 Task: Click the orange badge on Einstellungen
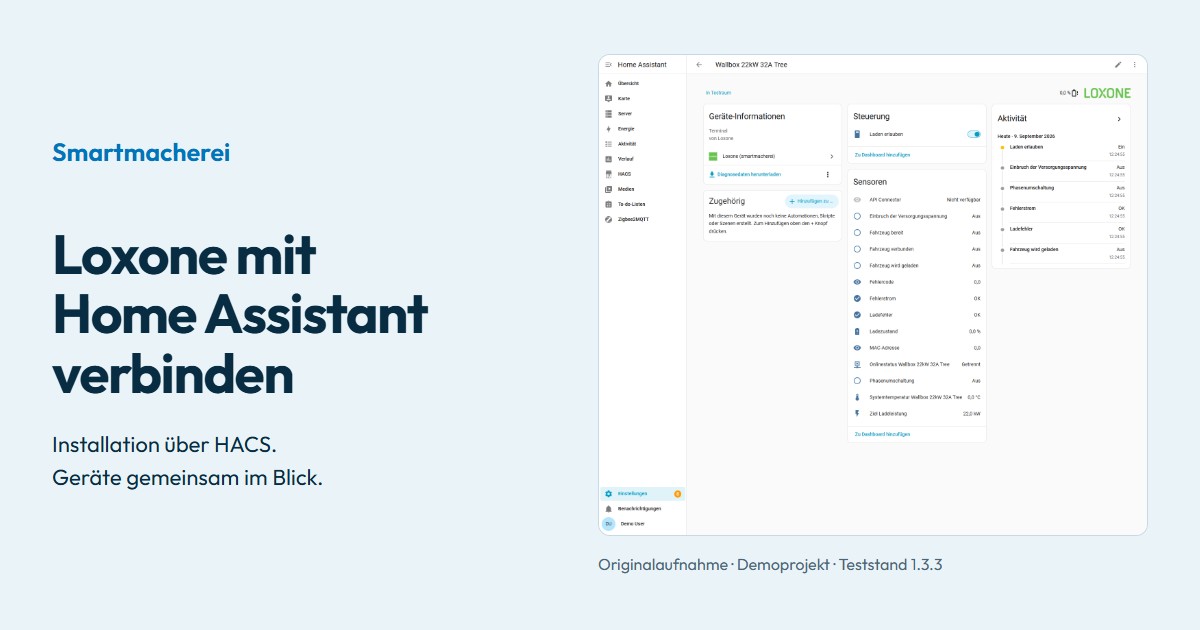click(677, 493)
